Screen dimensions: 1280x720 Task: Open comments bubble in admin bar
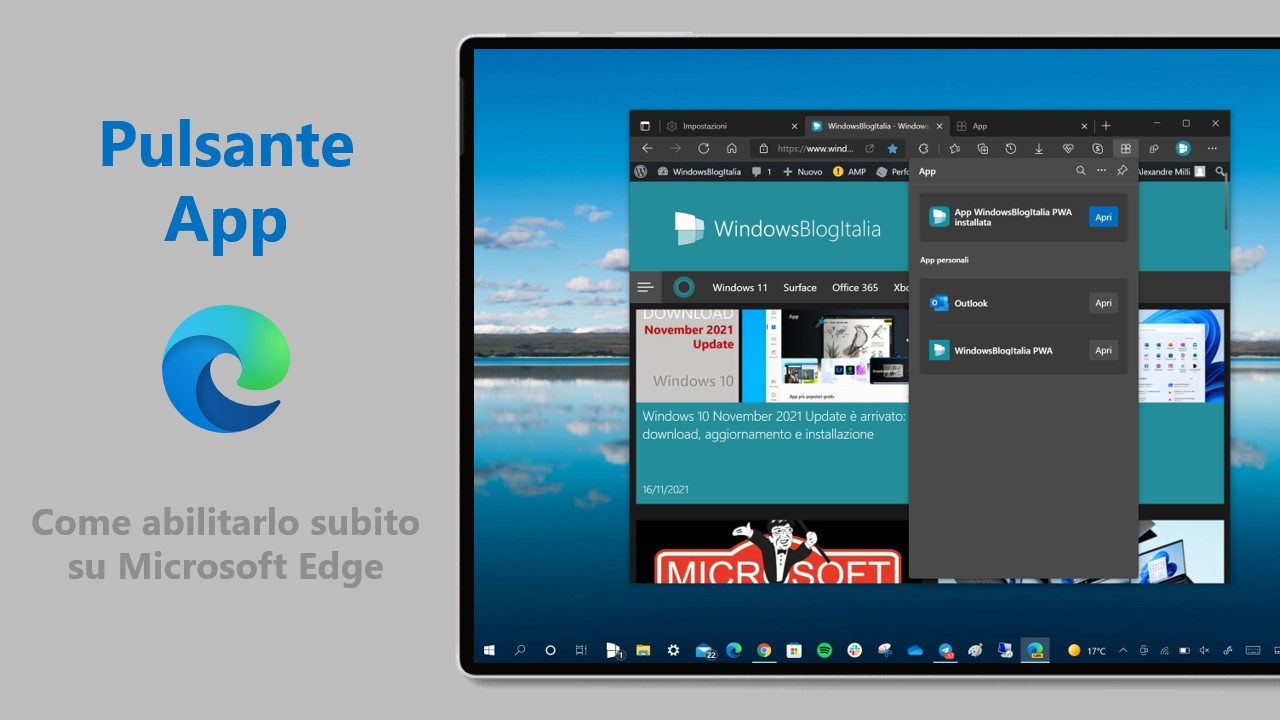tap(761, 172)
